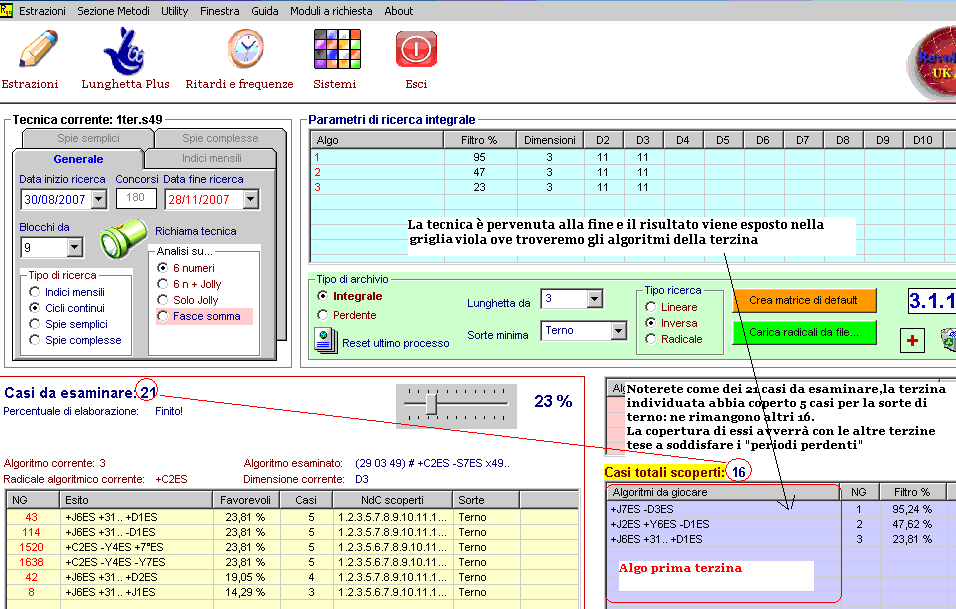
Task: Click the NG column header in results grid
Action: pos(32,500)
